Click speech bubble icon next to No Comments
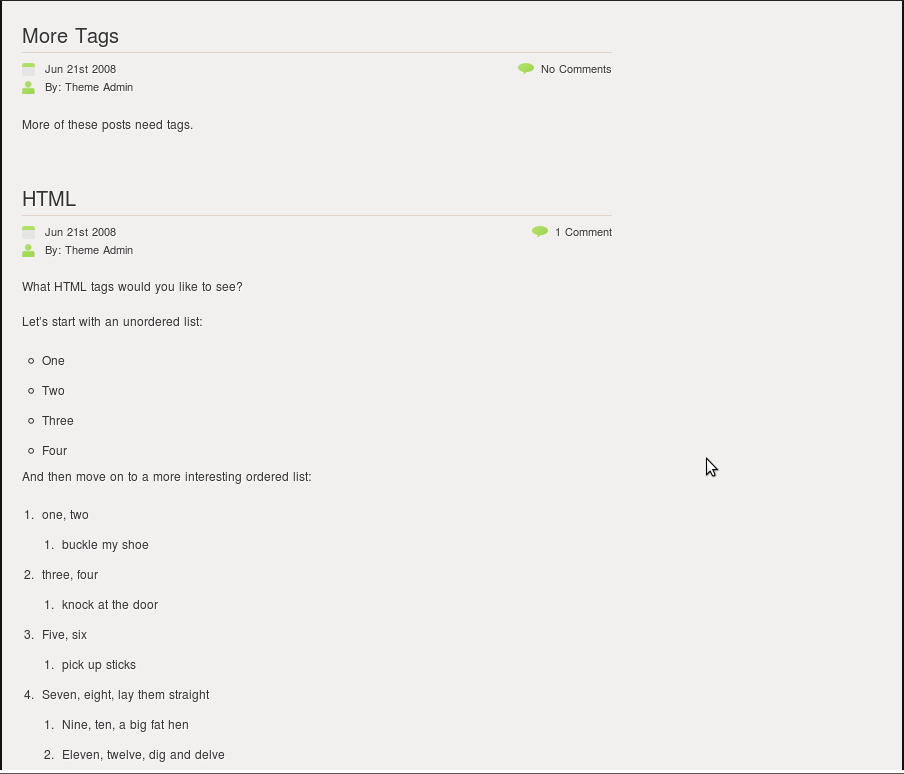904x774 pixels. point(526,69)
